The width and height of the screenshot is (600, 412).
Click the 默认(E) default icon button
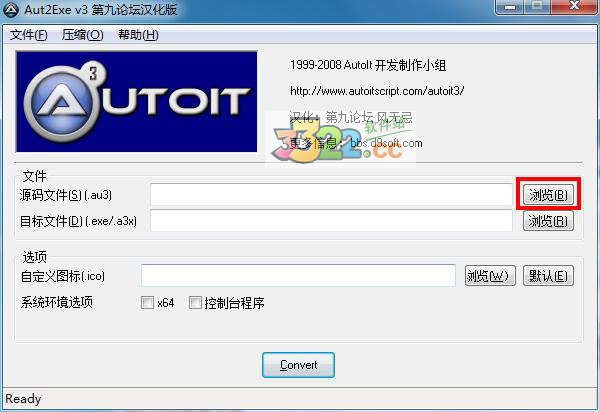[x=548, y=276]
